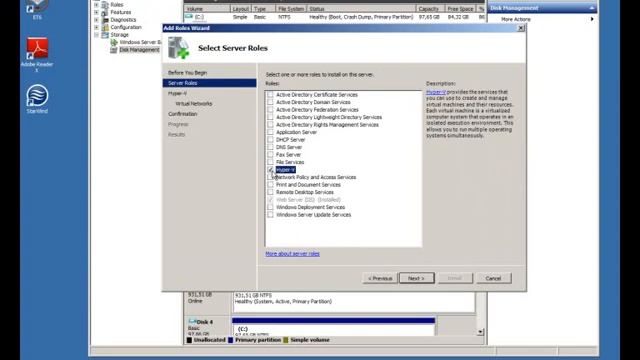The image size is (640, 360).
Task: Expand the Diagnostics tree node
Action: click(96, 20)
